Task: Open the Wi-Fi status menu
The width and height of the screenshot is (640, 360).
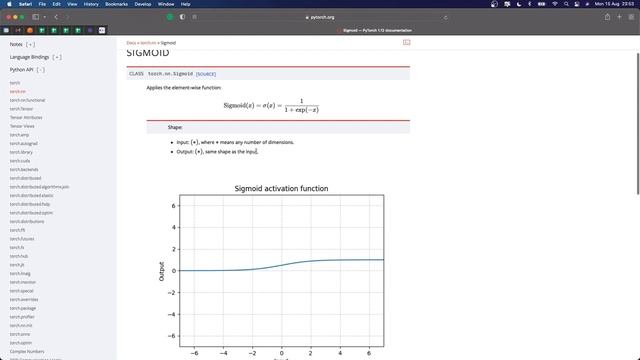Action: click(x=554, y=4)
